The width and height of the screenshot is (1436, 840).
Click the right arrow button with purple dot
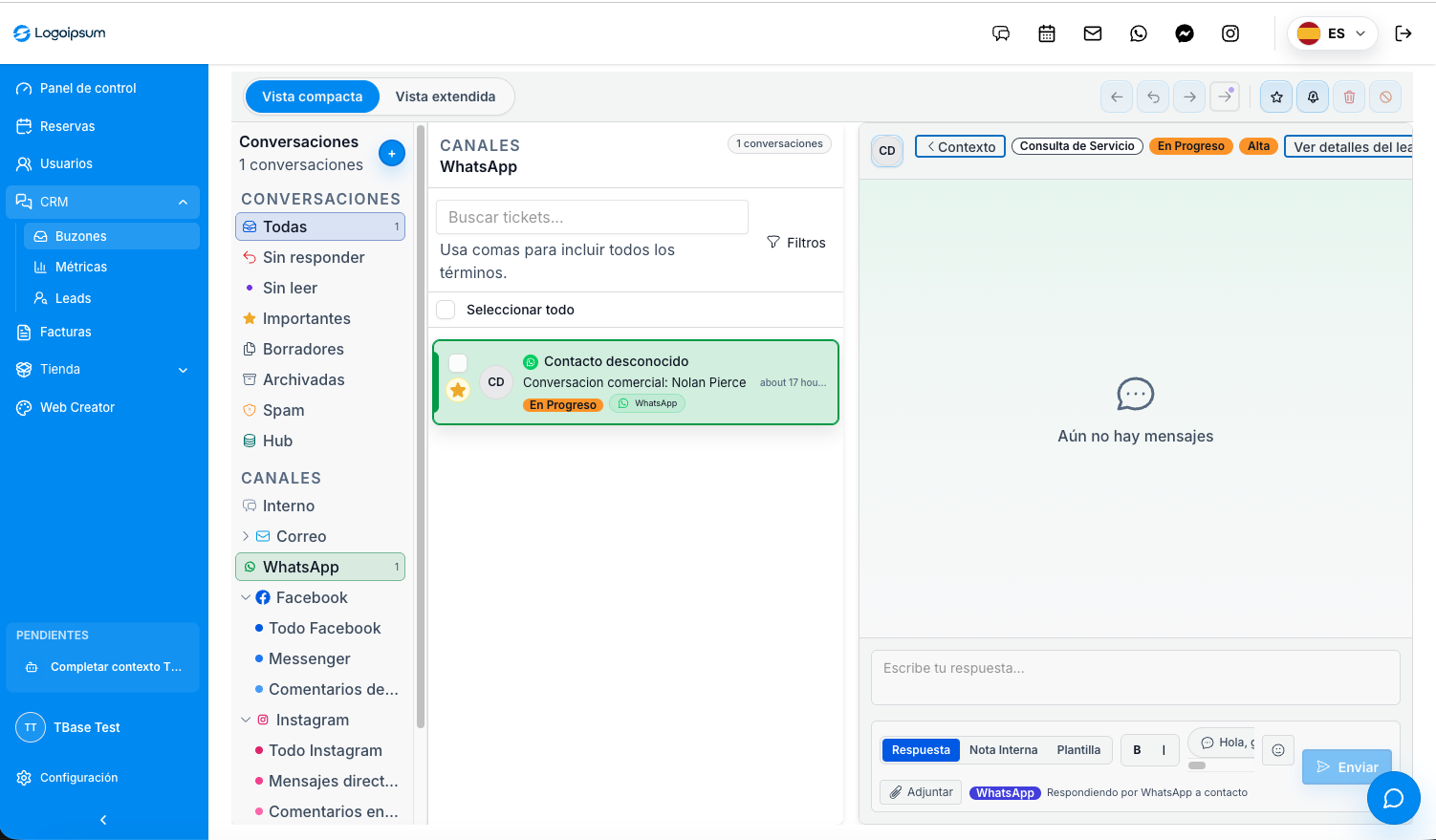tap(1225, 97)
